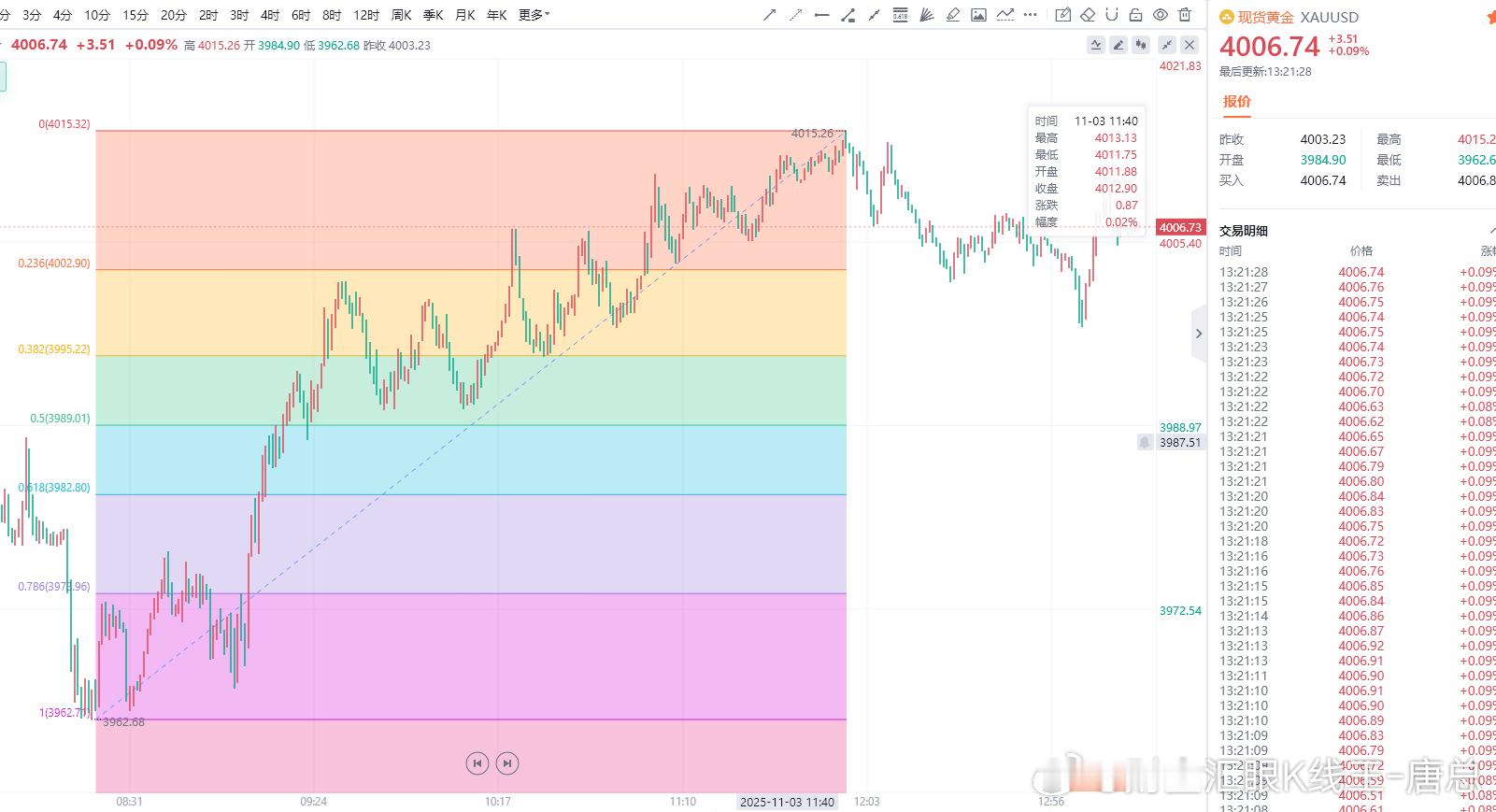Select the 8时 timeframe
1496x812 pixels.
coord(332,15)
